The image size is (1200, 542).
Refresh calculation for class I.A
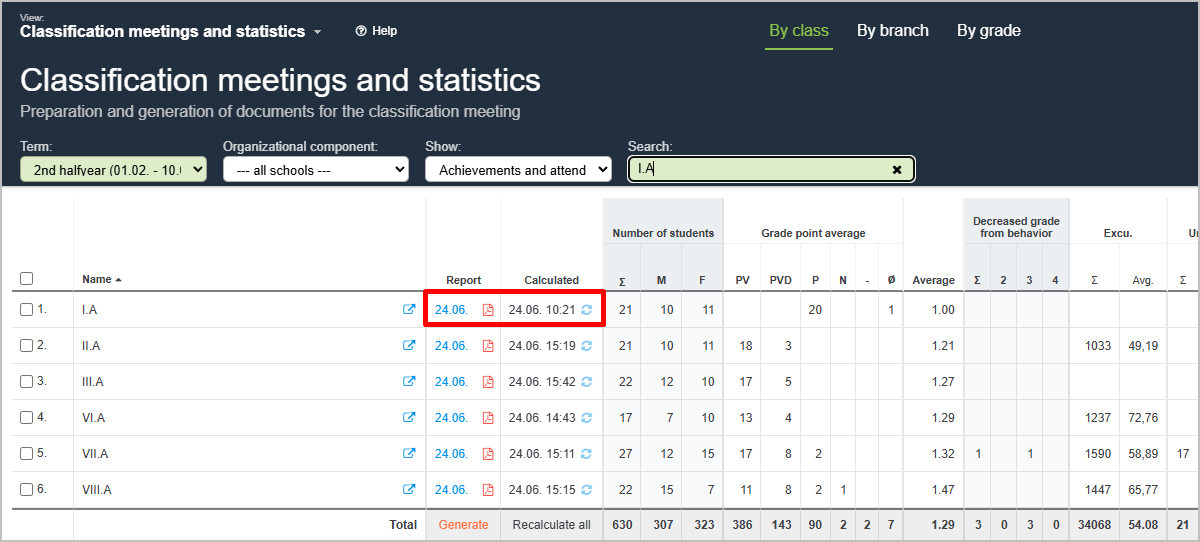[587, 310]
